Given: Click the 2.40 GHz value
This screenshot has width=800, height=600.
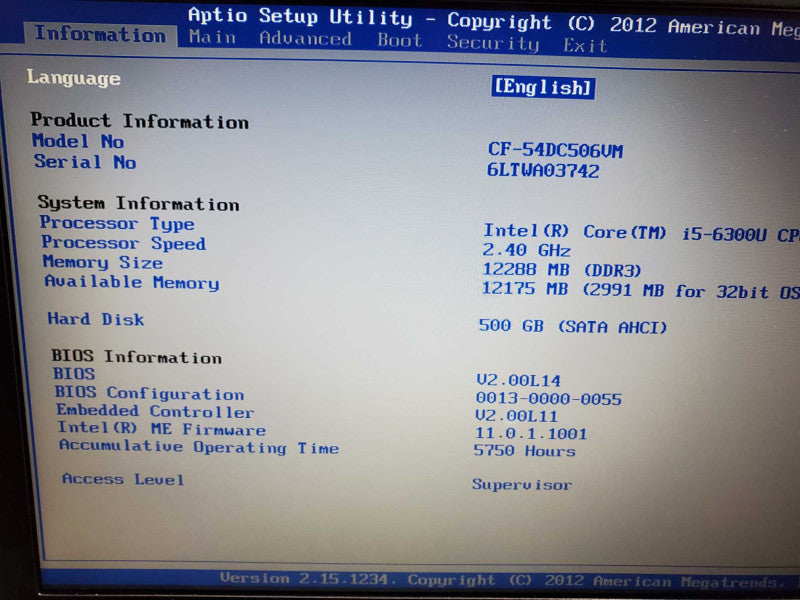Looking at the screenshot, I should pos(527,250).
